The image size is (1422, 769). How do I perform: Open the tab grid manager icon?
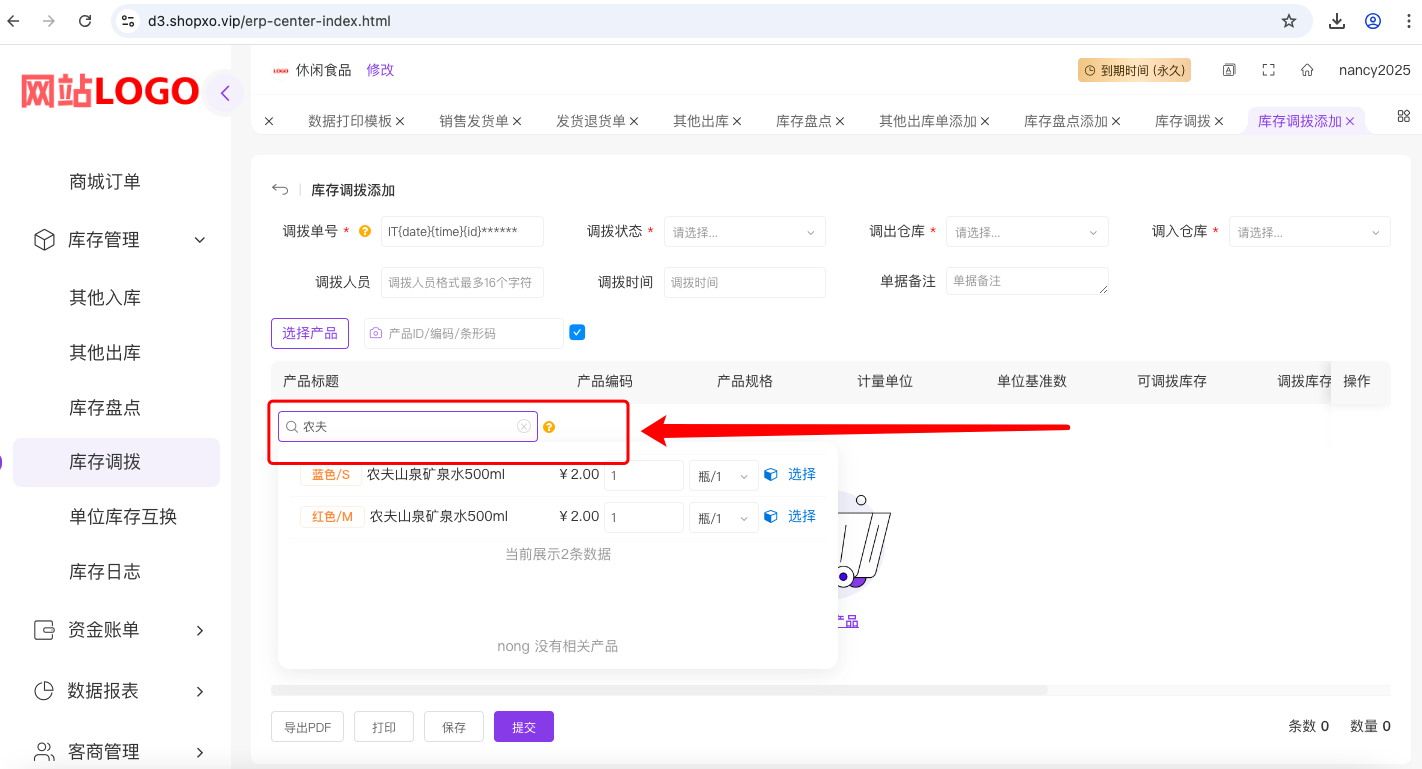1403,116
